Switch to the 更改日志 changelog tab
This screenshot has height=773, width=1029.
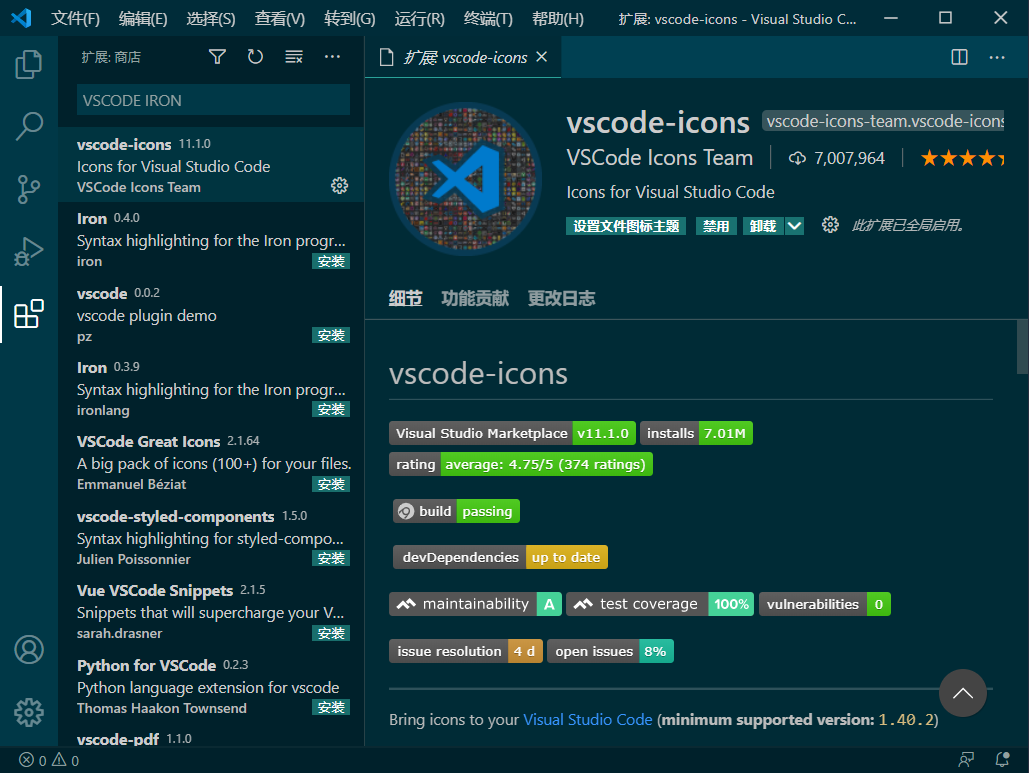coord(562,299)
